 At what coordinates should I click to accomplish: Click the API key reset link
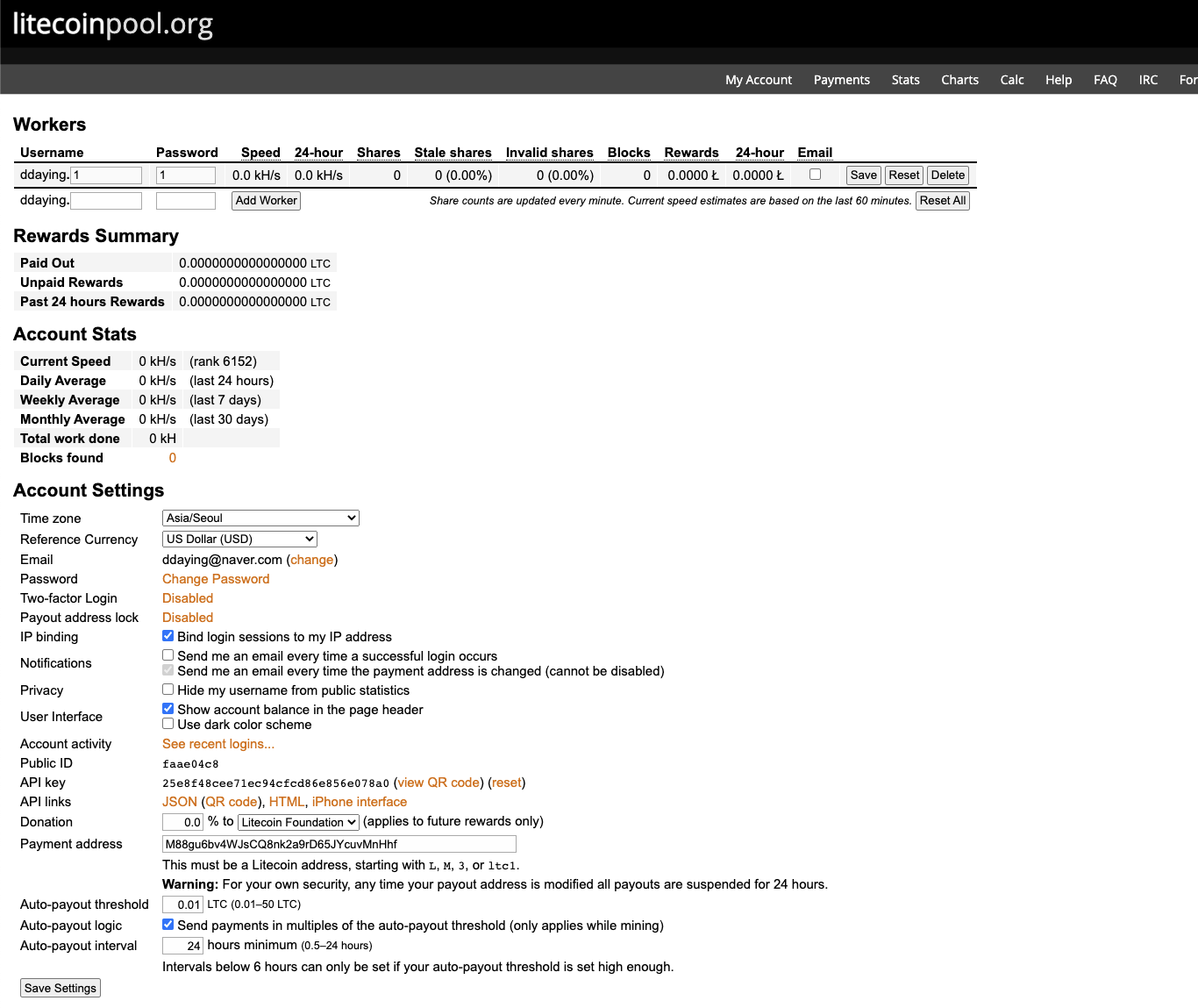506,783
